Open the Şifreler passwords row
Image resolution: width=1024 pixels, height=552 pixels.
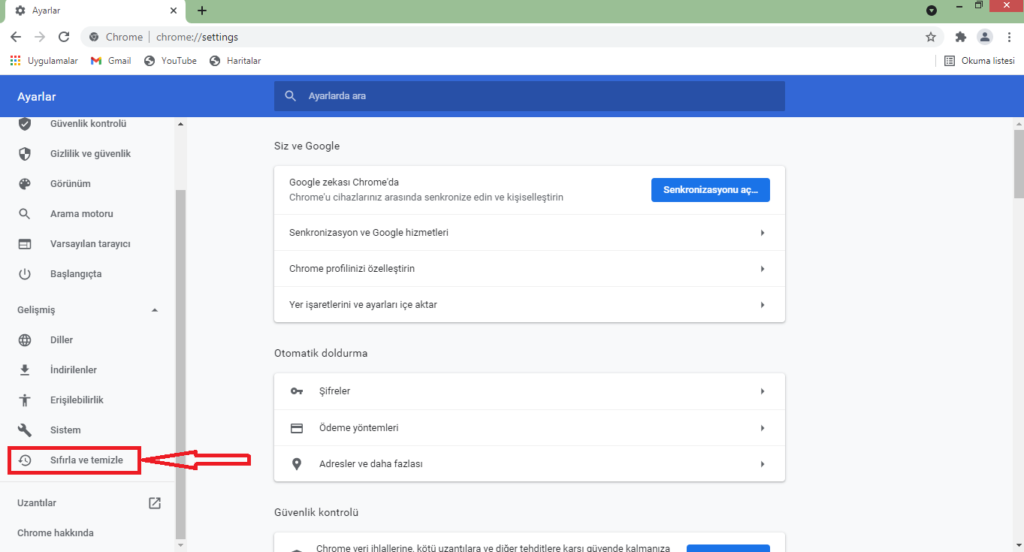529,391
